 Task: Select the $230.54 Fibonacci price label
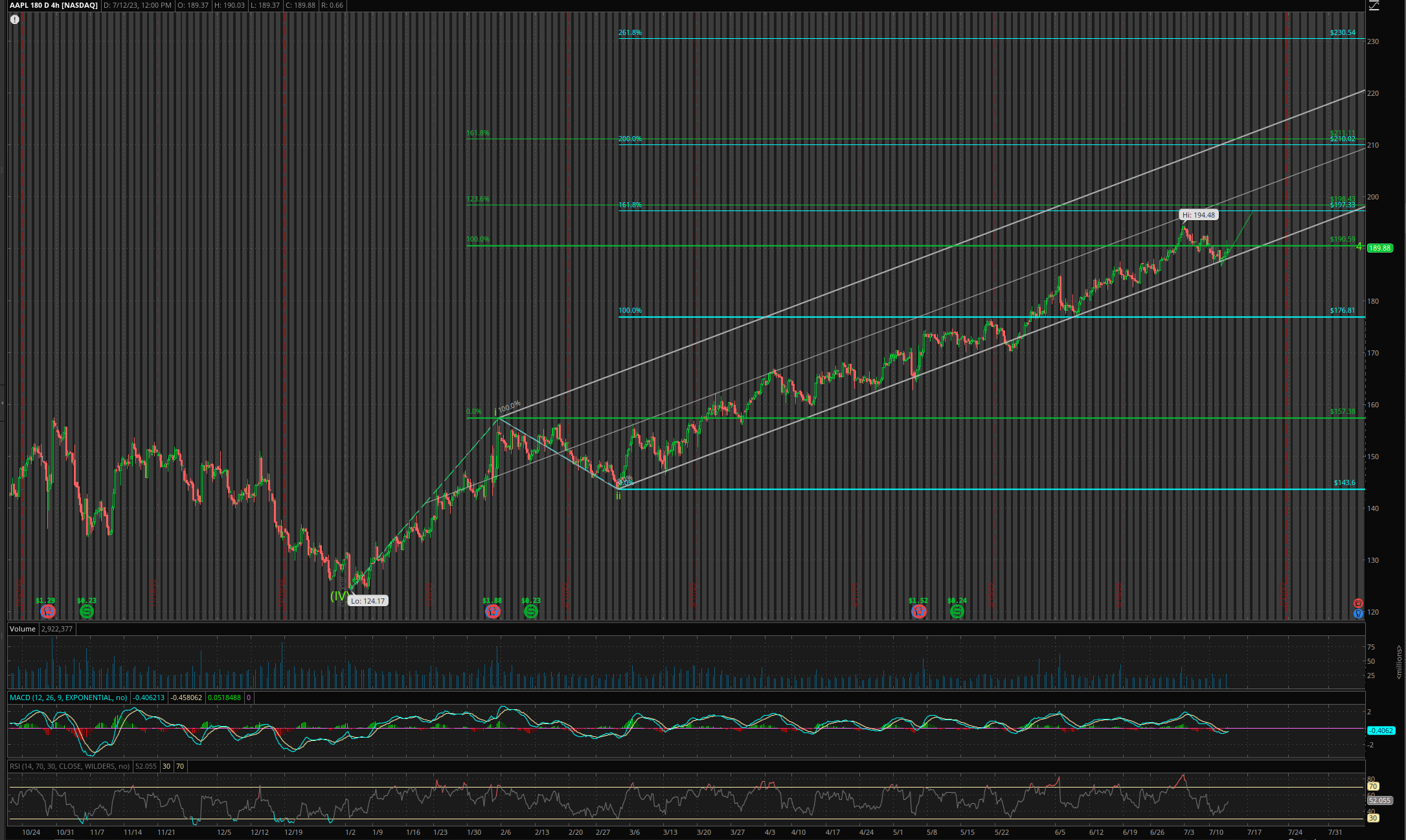pyautogui.click(x=1343, y=32)
